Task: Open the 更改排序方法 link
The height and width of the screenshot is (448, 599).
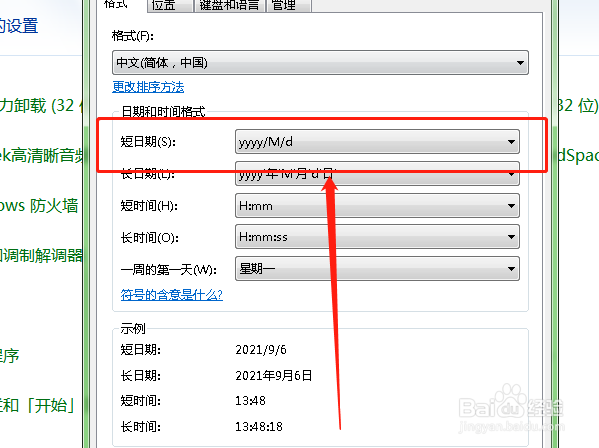Action: (148, 87)
